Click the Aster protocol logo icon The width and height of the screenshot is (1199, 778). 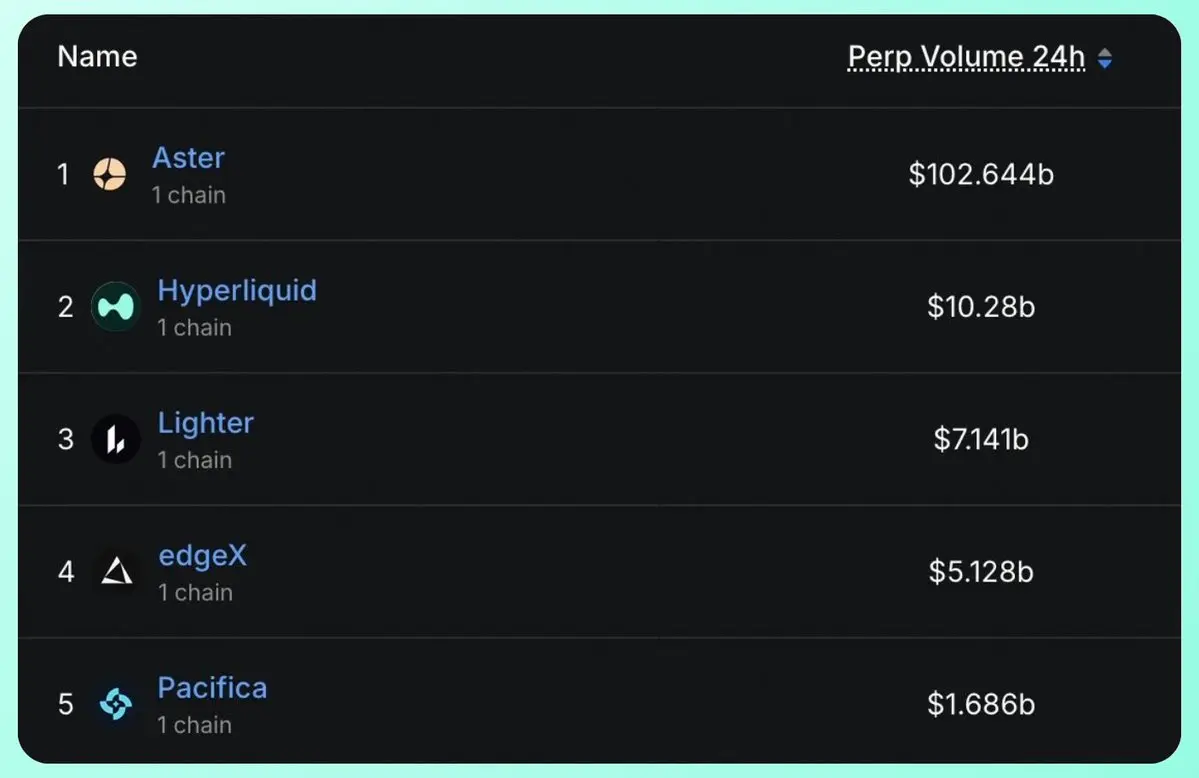pyautogui.click(x=109, y=174)
